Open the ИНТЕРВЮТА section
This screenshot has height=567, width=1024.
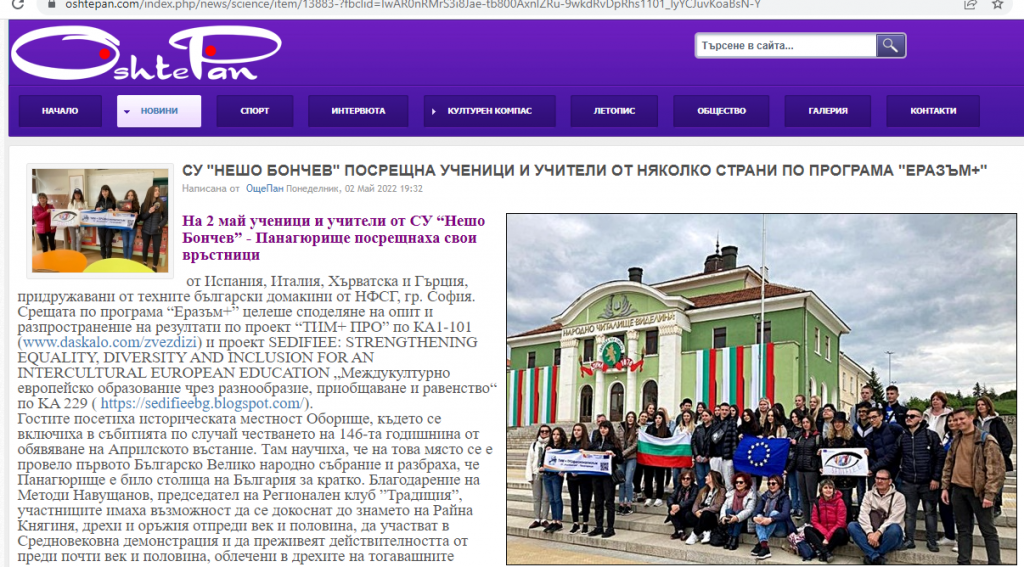[x=358, y=111]
